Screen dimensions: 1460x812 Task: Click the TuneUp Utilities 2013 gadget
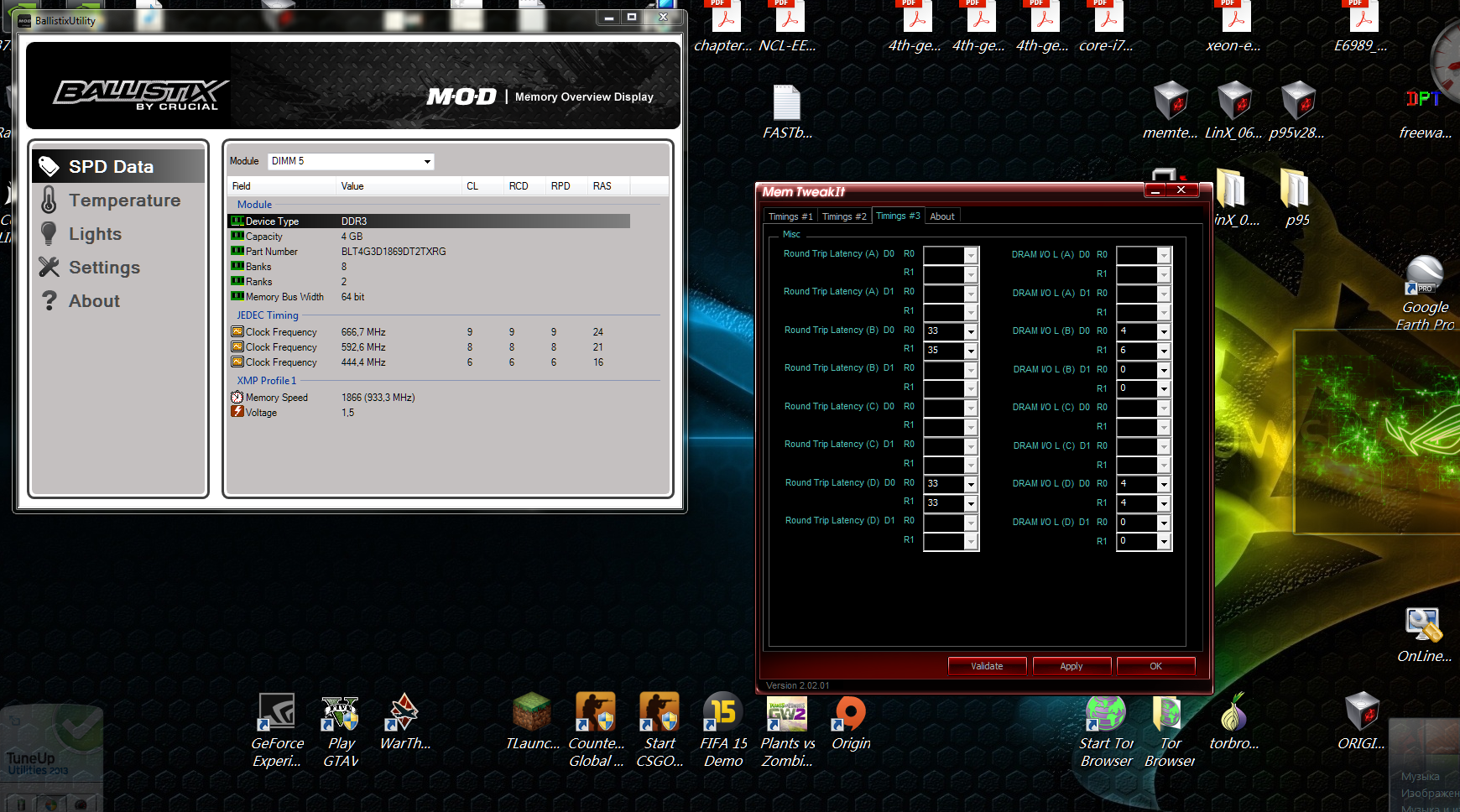click(x=52, y=758)
